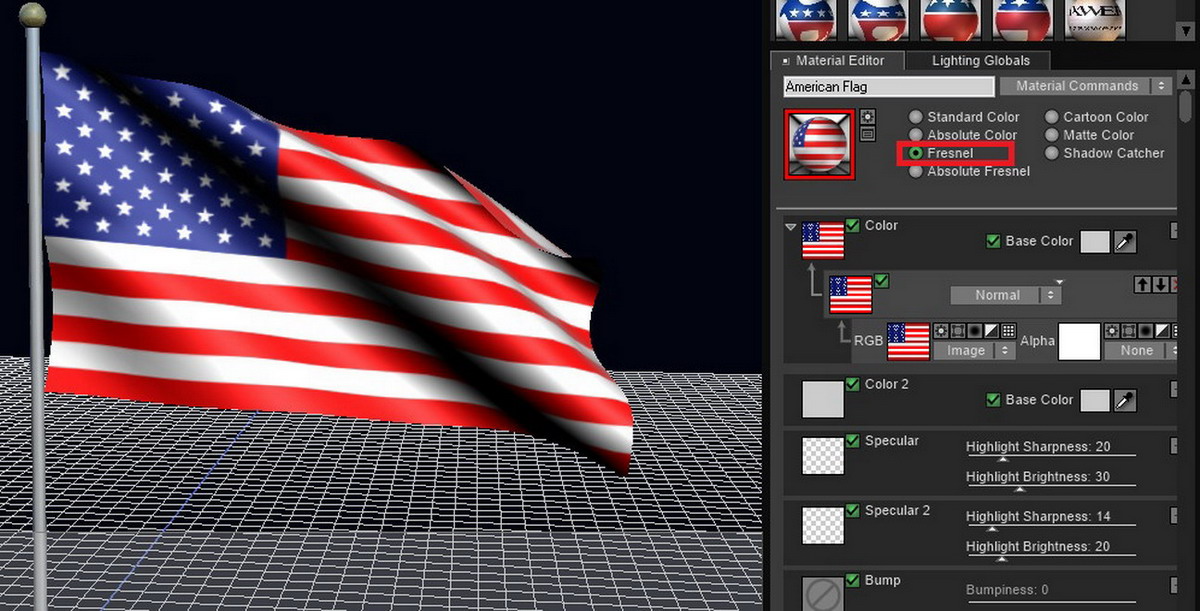Move the color layer up

point(1142,284)
